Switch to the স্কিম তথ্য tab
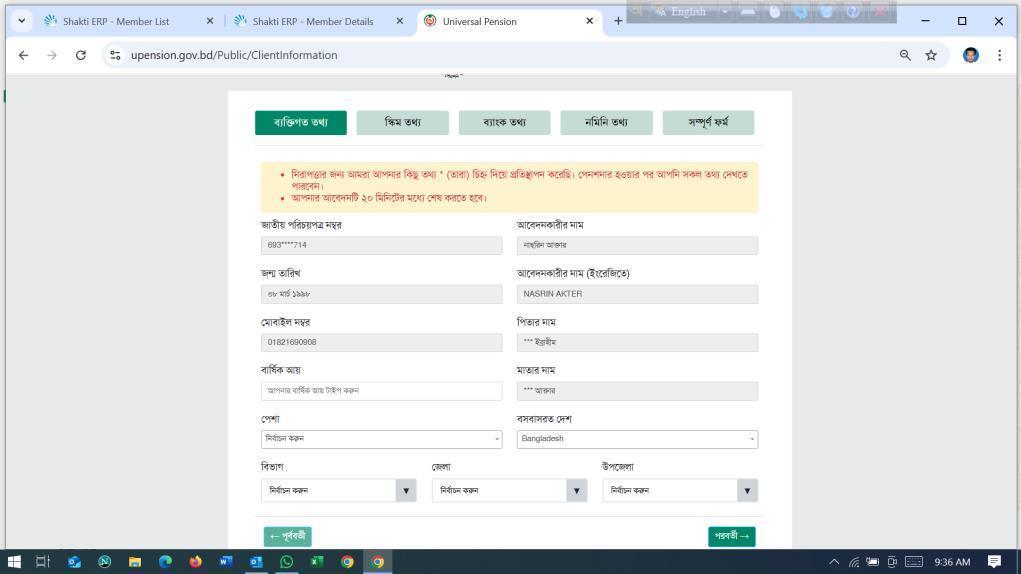 tap(402, 123)
